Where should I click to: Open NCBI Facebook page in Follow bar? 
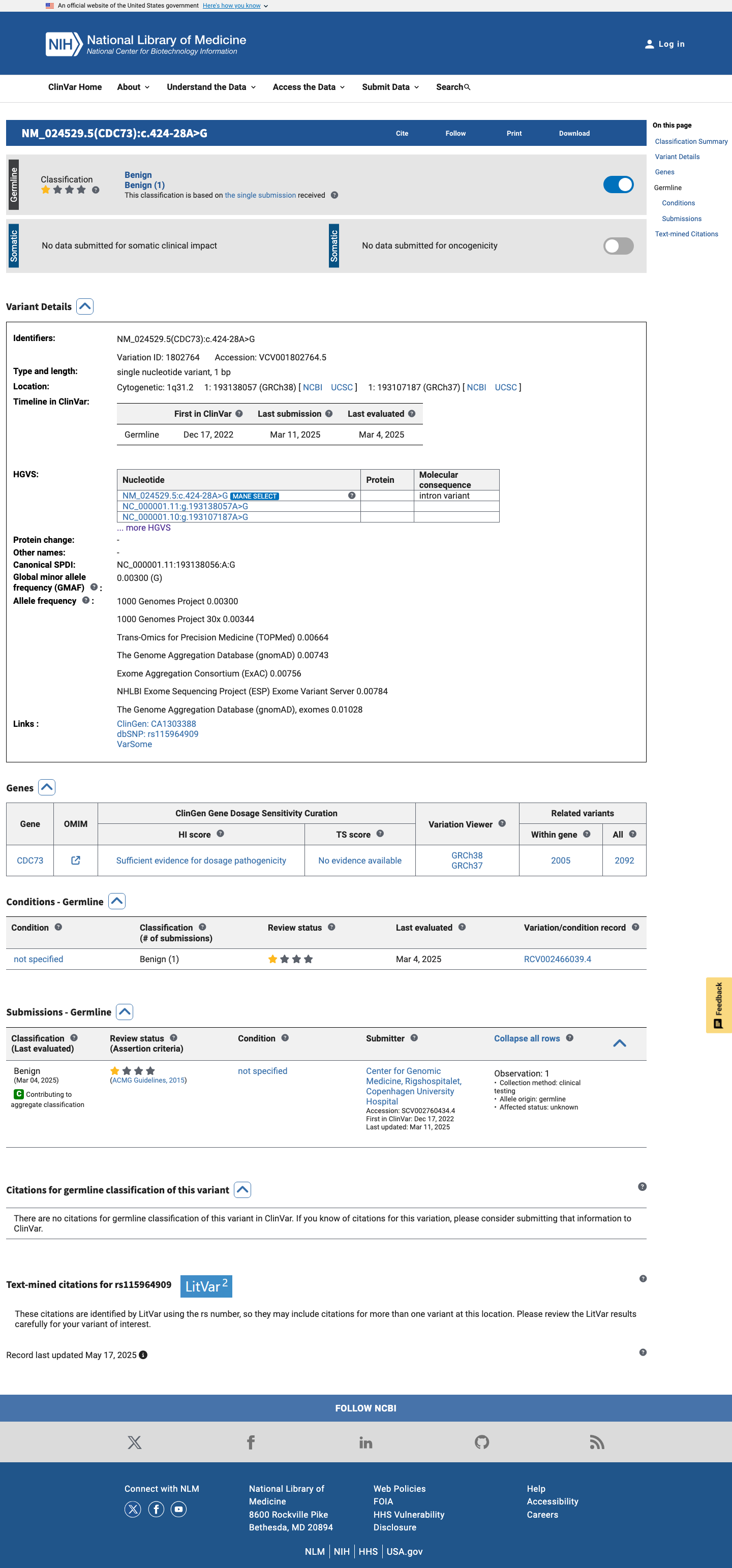coord(250,1442)
